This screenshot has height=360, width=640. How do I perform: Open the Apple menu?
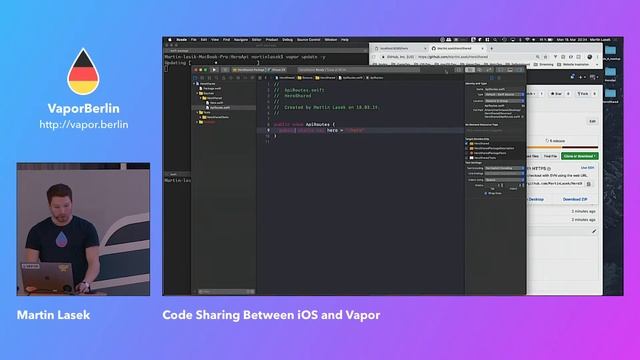tap(170, 40)
